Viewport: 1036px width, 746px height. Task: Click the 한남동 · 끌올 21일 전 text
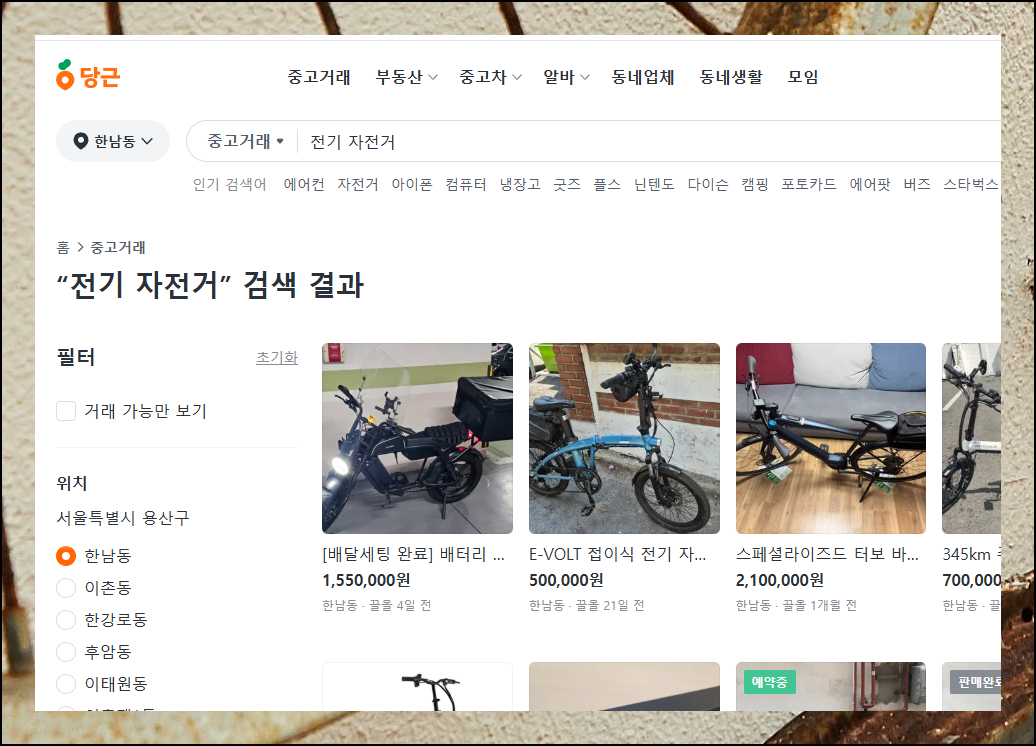pyautogui.click(x=587, y=605)
